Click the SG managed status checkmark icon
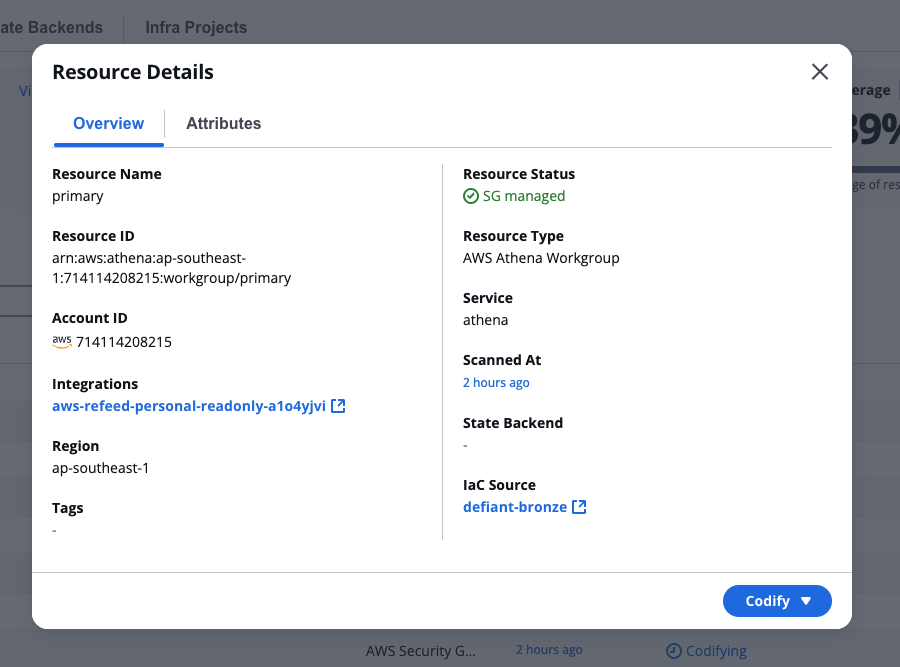This screenshot has height=667, width=900. click(471, 196)
